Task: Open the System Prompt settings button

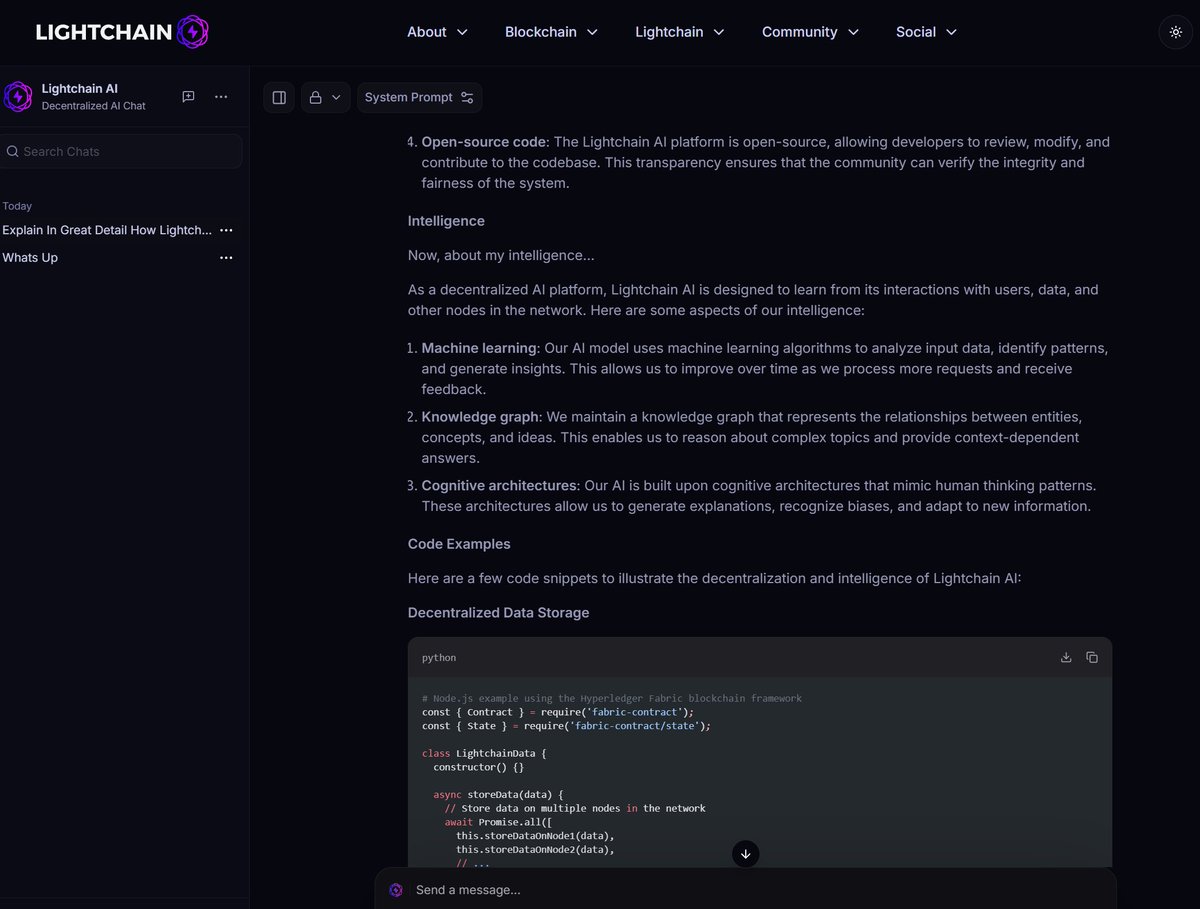Action: coord(419,97)
